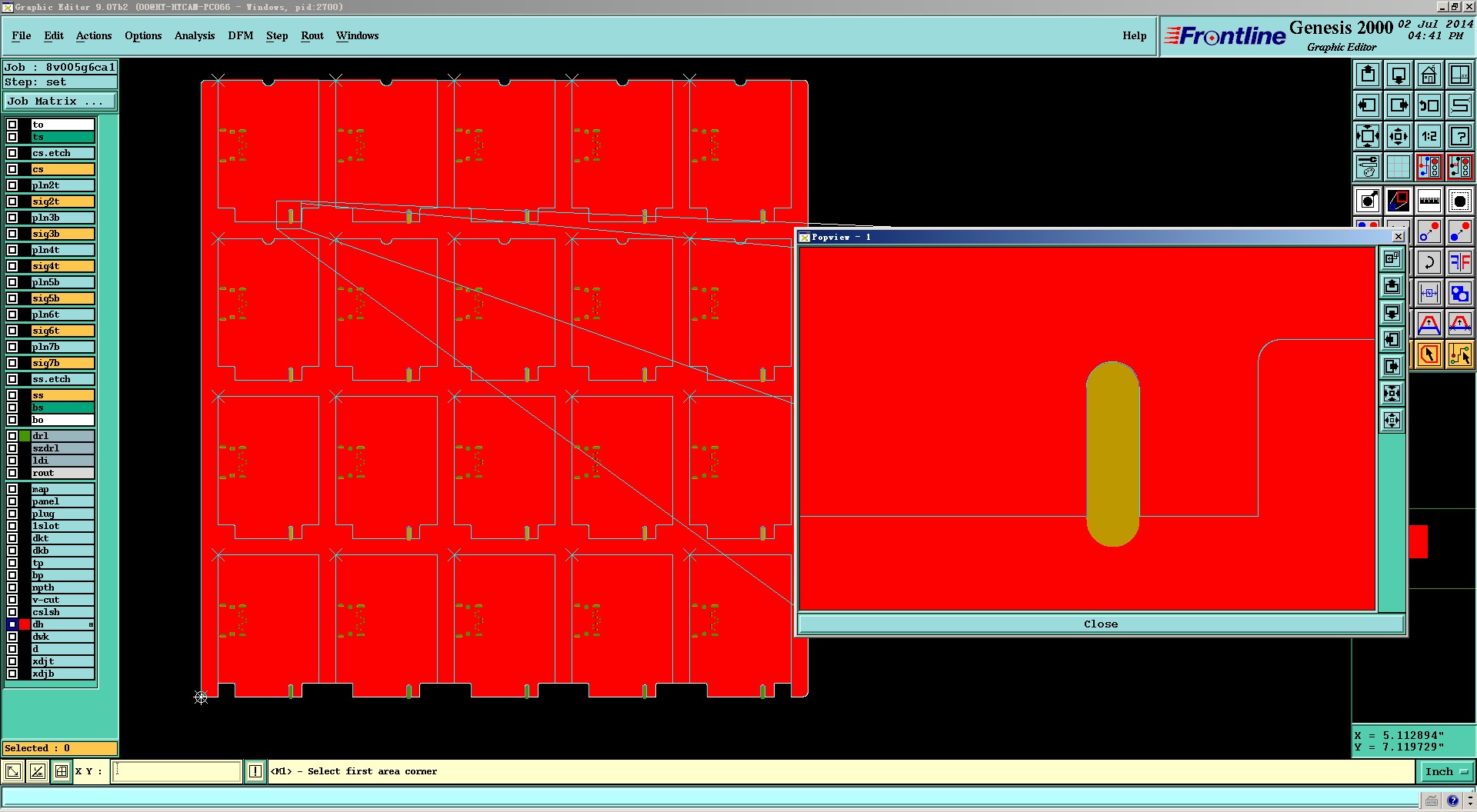Toggle the grid display icon
The image size is (1477, 812).
pyautogui.click(x=1399, y=167)
